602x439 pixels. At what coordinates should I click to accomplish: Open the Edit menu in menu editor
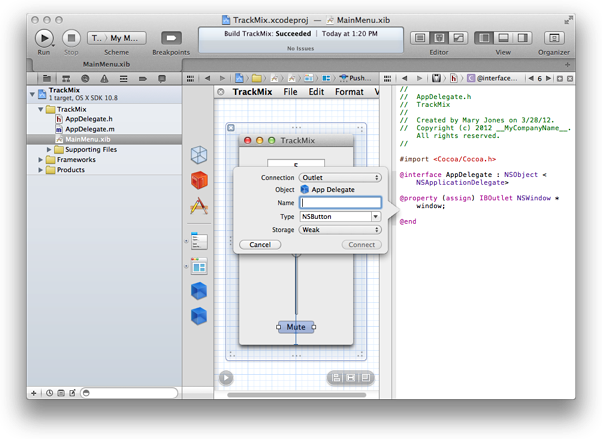pyautogui.click(x=316, y=92)
